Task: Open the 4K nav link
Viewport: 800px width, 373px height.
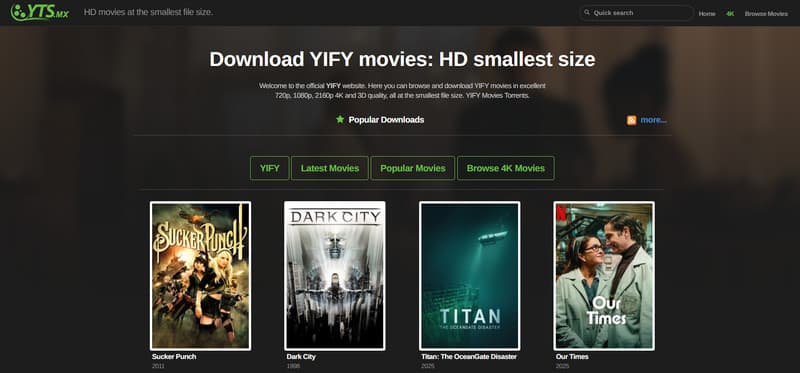Action: point(730,14)
